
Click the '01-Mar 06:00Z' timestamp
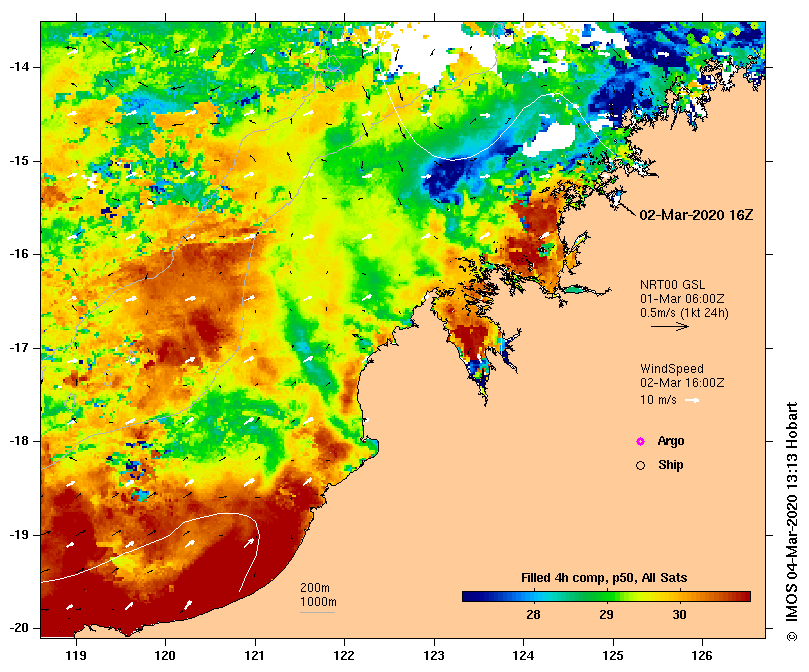pyautogui.click(x=682, y=299)
